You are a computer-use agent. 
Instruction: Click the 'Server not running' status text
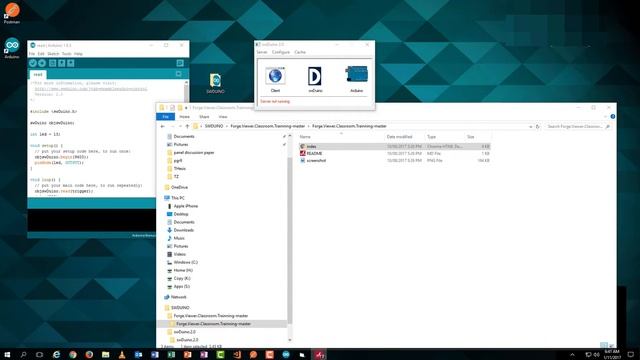click(x=275, y=101)
